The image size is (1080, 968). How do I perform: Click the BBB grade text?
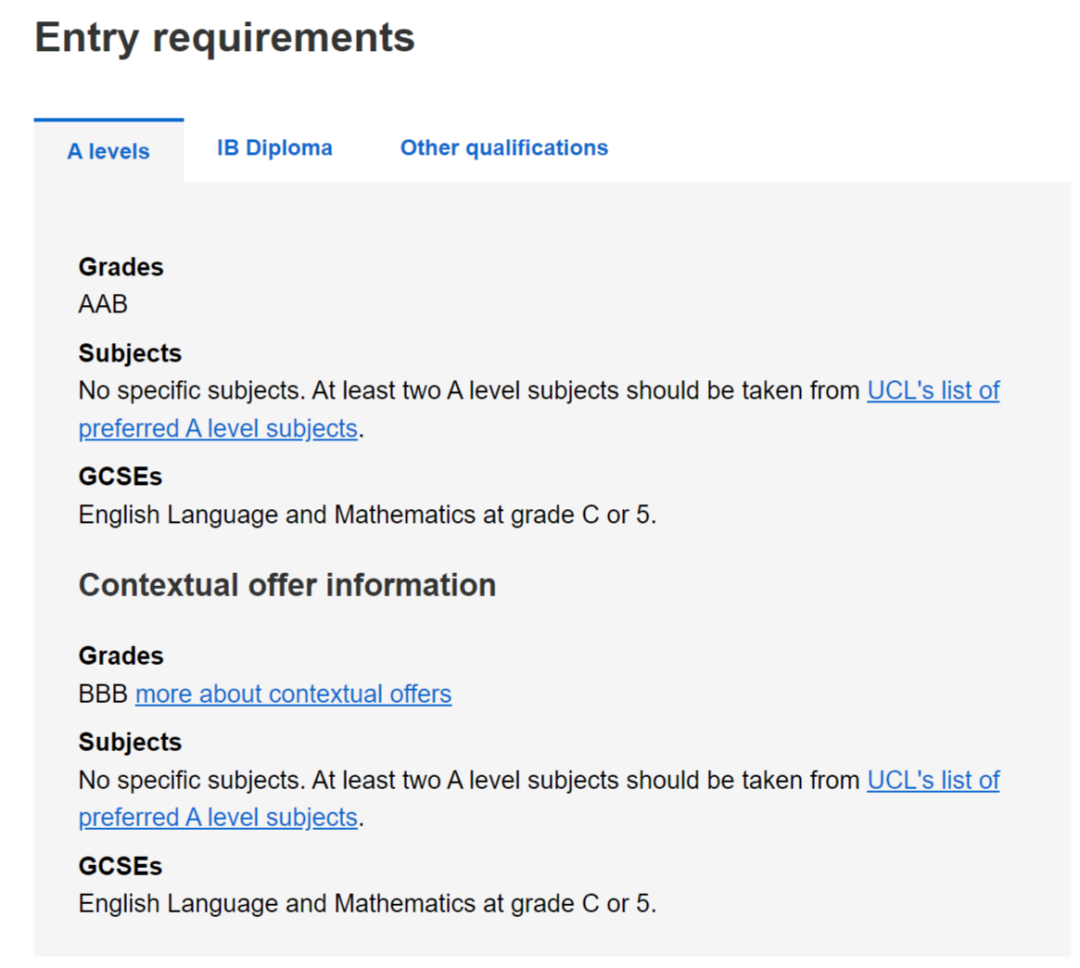(103, 694)
